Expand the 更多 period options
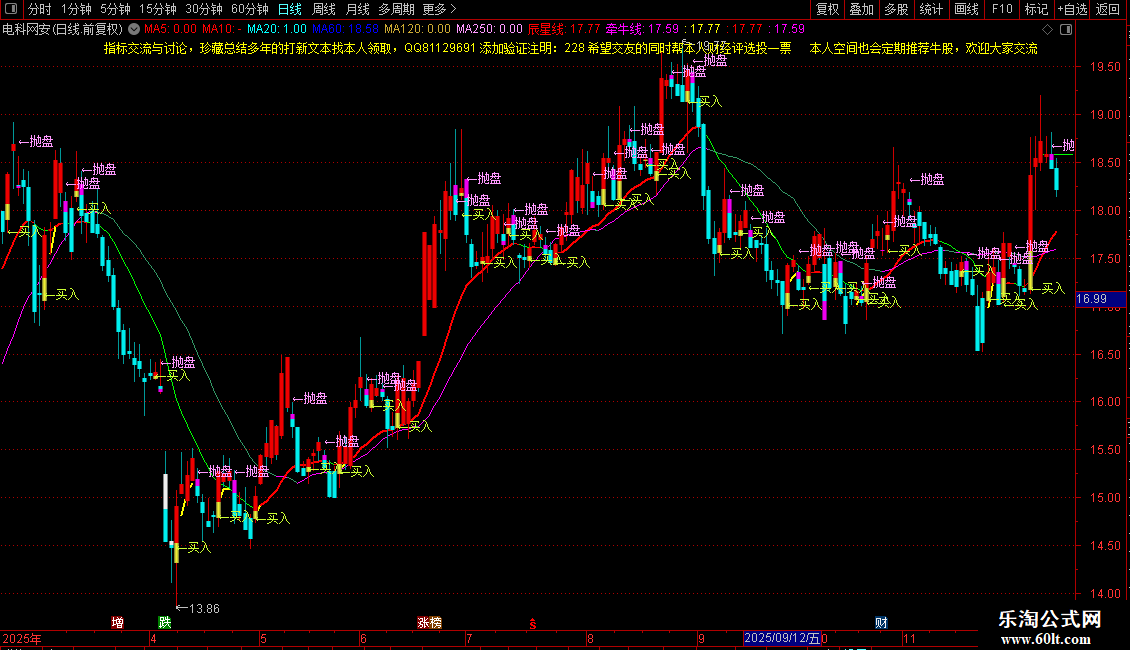 pos(439,9)
